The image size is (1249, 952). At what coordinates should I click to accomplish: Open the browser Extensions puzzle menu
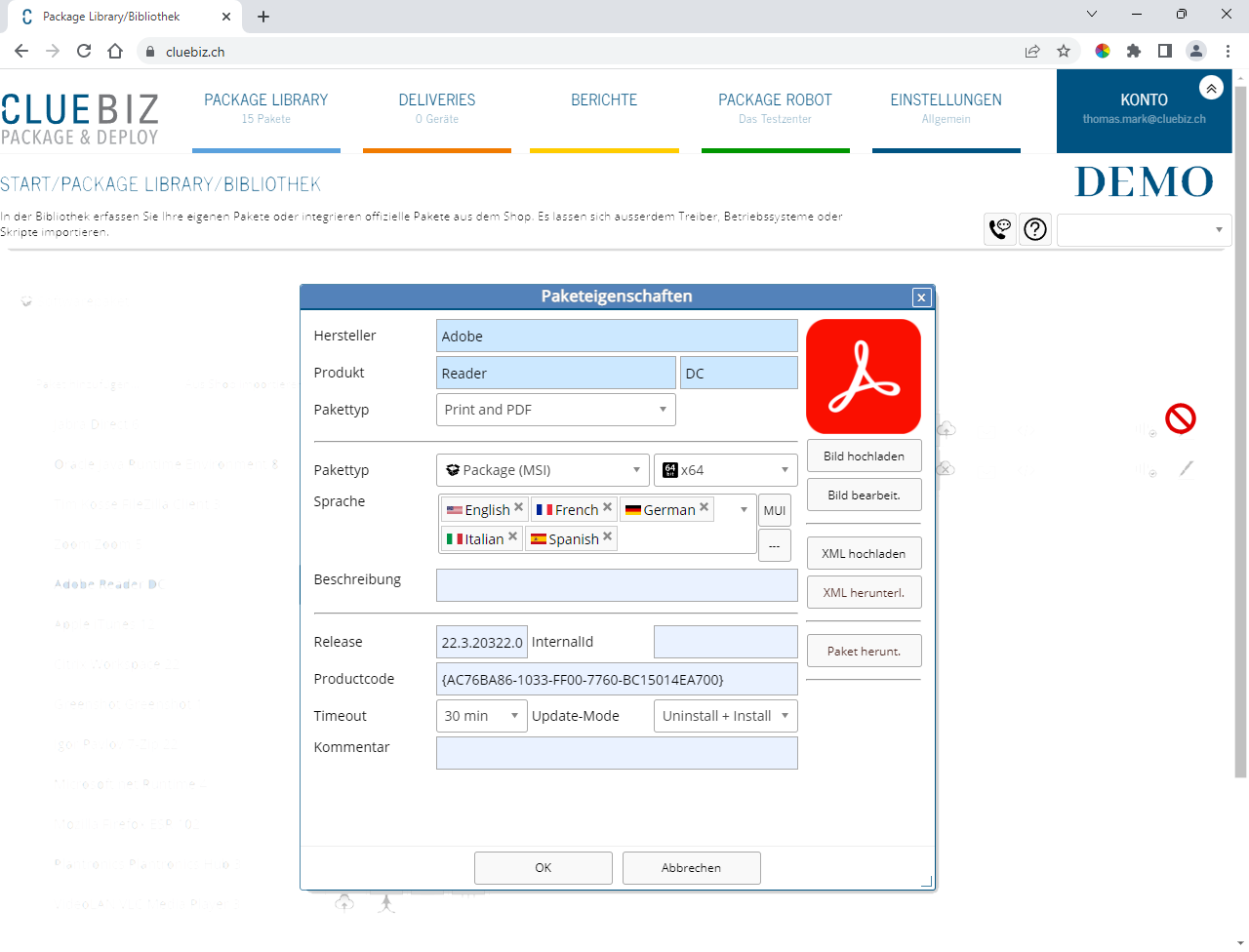point(1134,51)
